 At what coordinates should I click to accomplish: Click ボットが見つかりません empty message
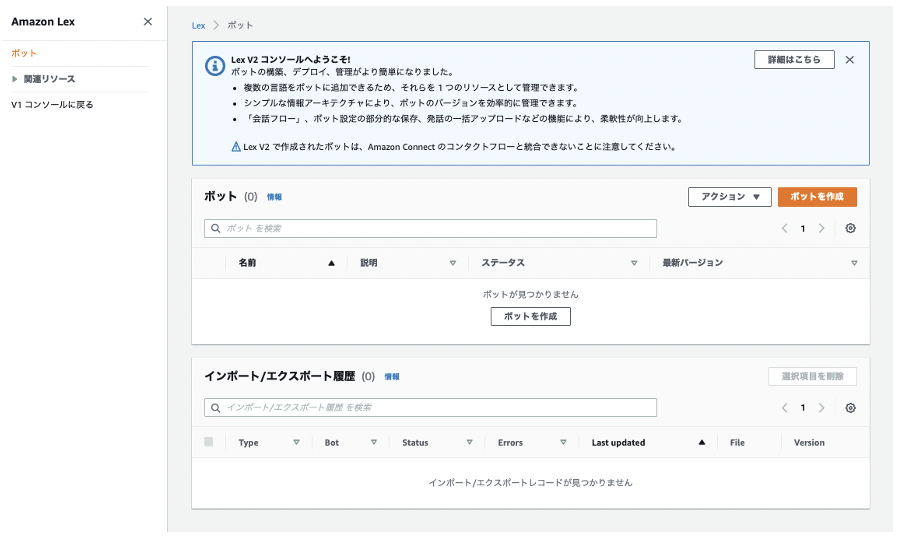click(x=530, y=295)
